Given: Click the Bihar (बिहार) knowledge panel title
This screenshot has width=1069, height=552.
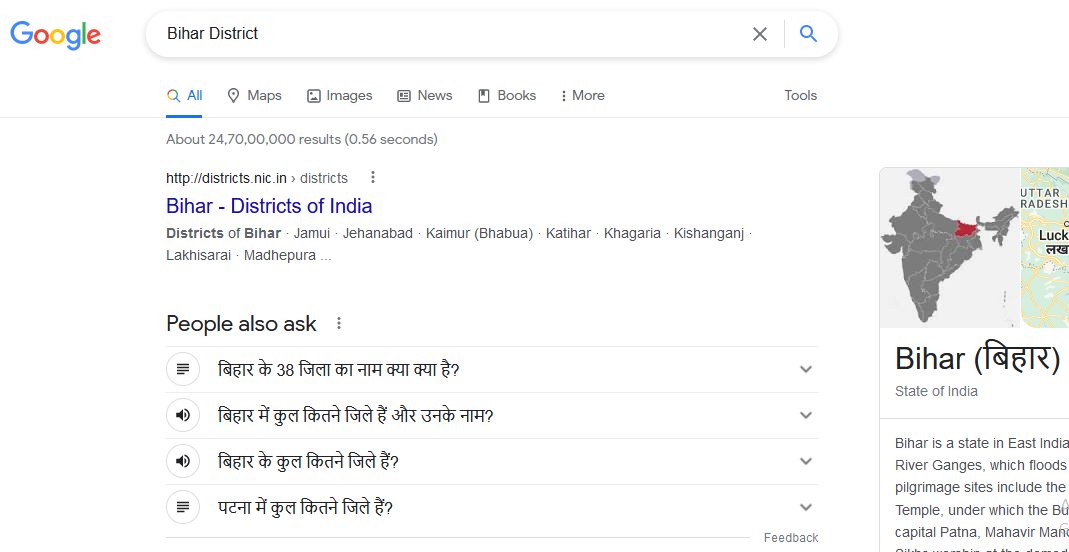Looking at the screenshot, I should (x=978, y=358).
